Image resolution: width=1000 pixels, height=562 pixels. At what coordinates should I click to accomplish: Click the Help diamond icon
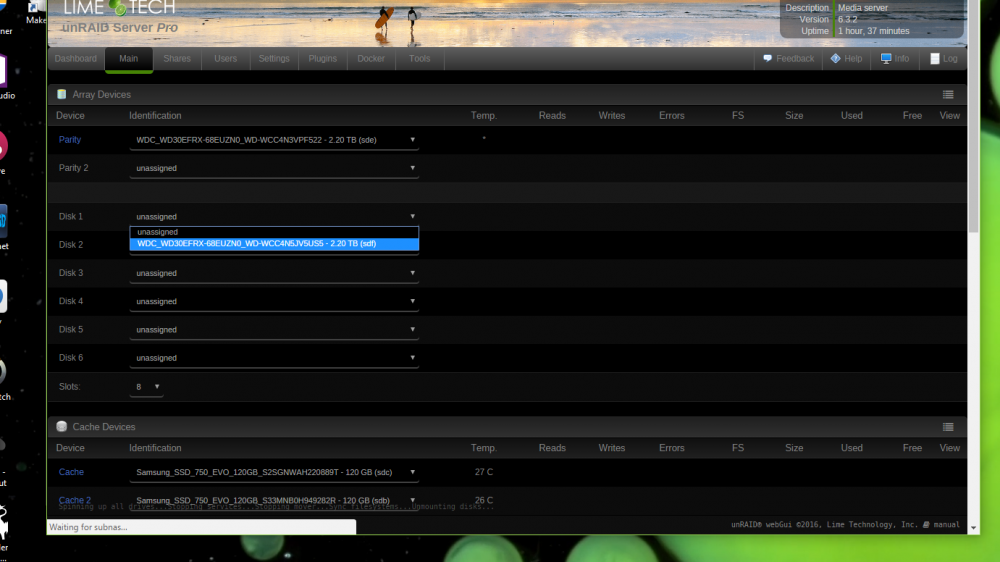point(835,58)
